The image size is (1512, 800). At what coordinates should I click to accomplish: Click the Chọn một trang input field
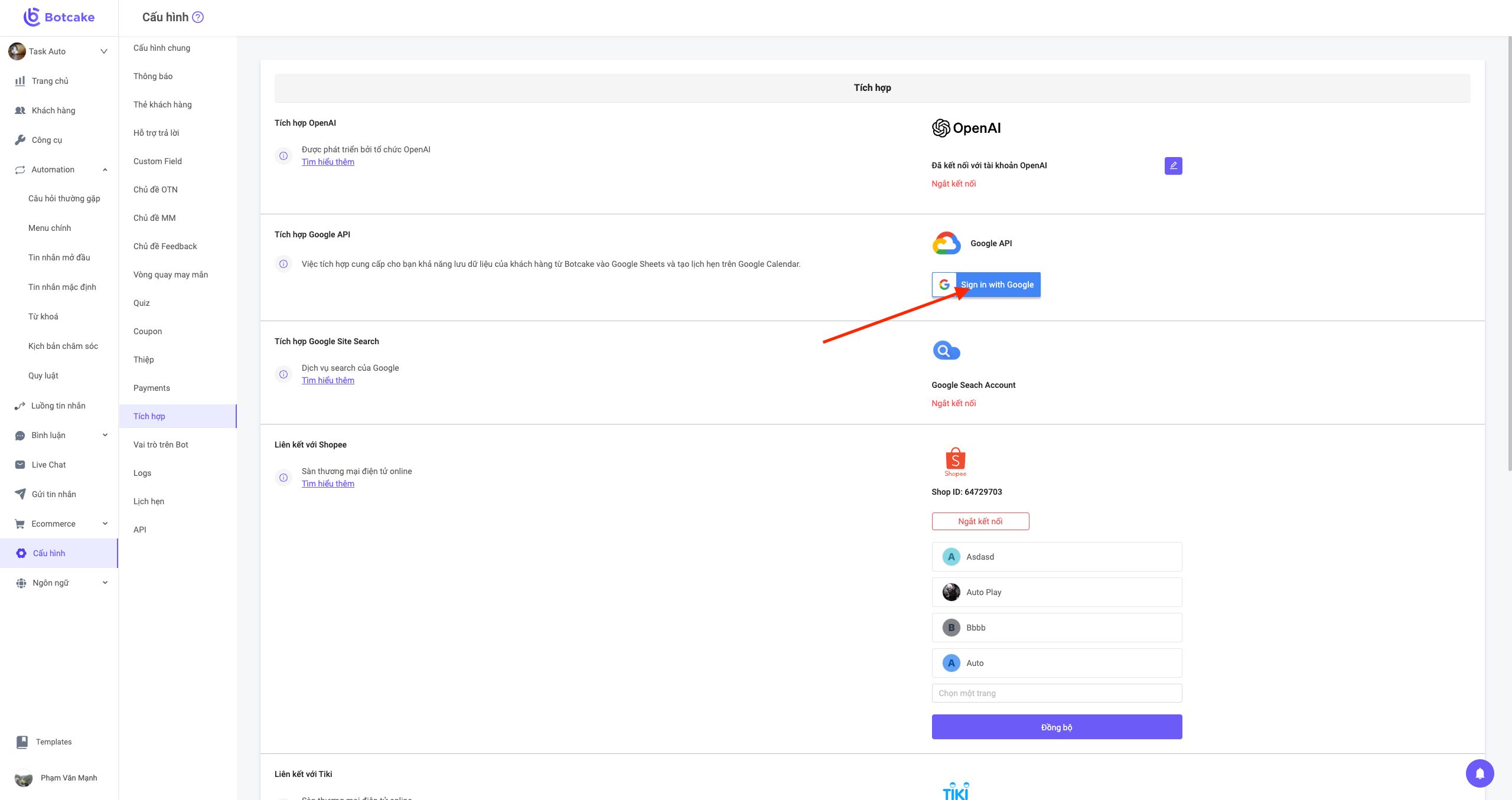[x=1056, y=693]
